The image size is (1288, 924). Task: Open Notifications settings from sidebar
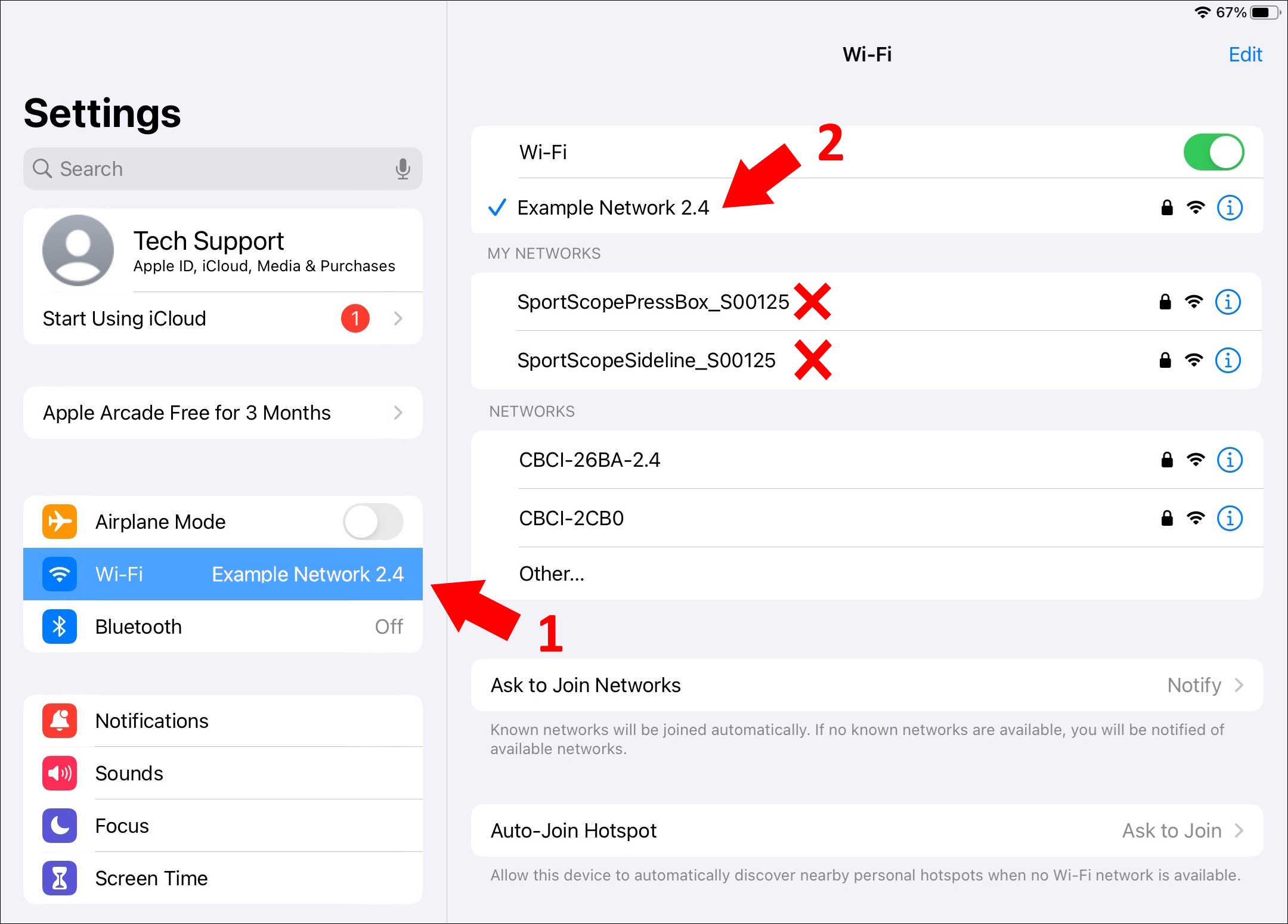point(152,721)
